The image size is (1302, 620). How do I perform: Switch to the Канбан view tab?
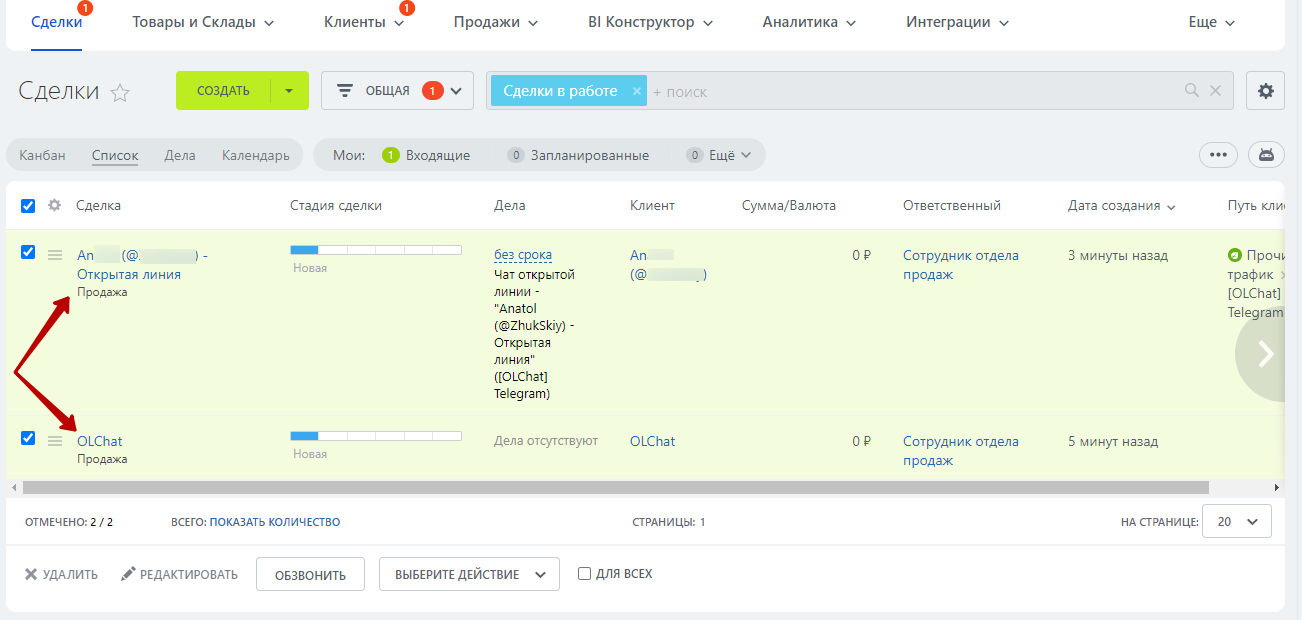42,155
